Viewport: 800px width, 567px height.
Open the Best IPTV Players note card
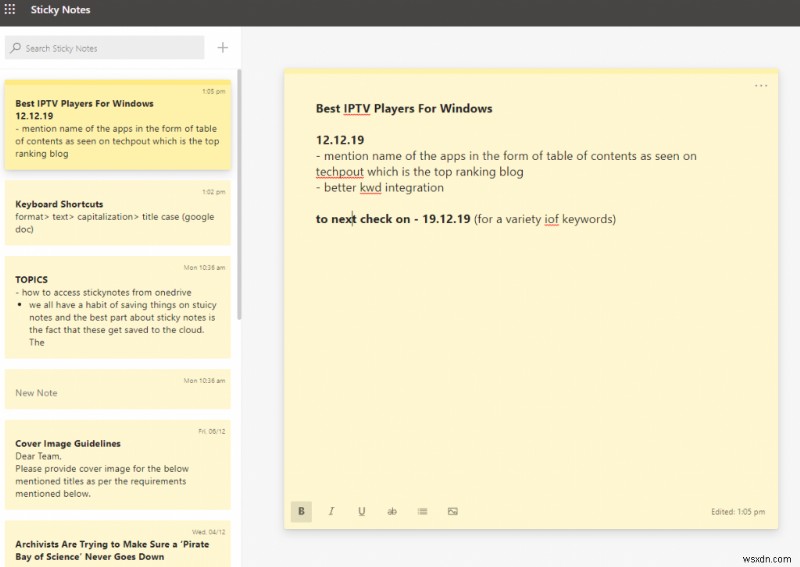[118, 125]
